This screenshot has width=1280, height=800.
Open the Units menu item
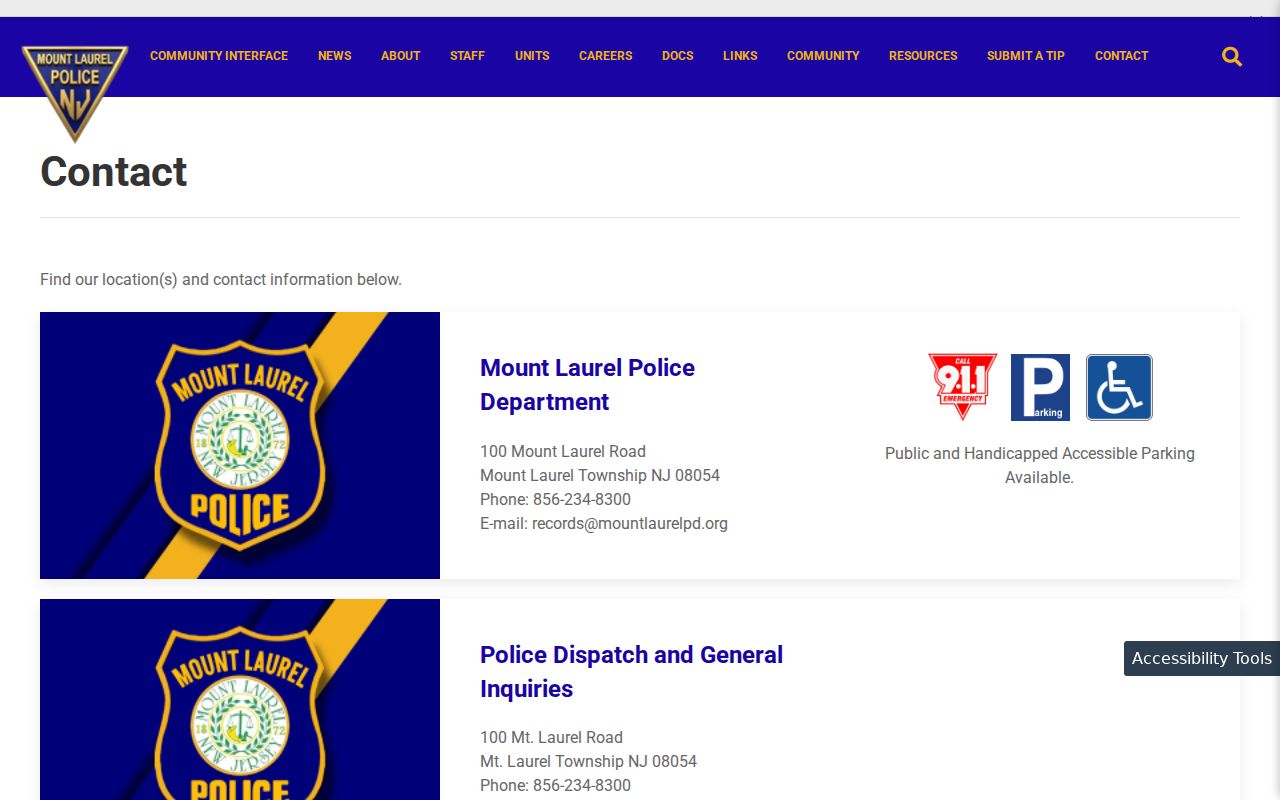[532, 56]
